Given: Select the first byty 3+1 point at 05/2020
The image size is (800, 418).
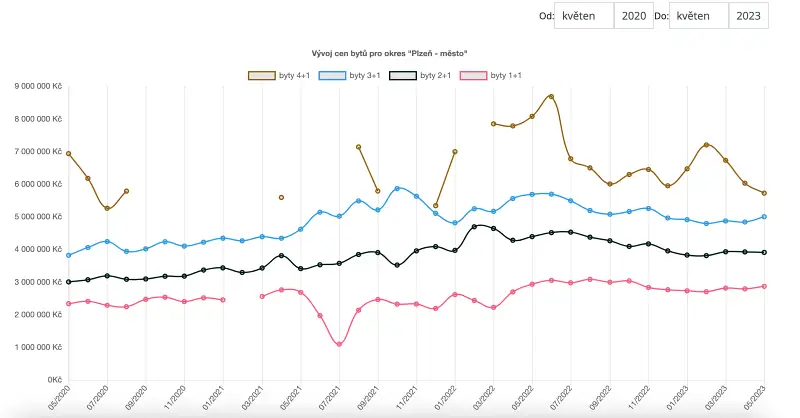Looking at the screenshot, I should 68,256.
